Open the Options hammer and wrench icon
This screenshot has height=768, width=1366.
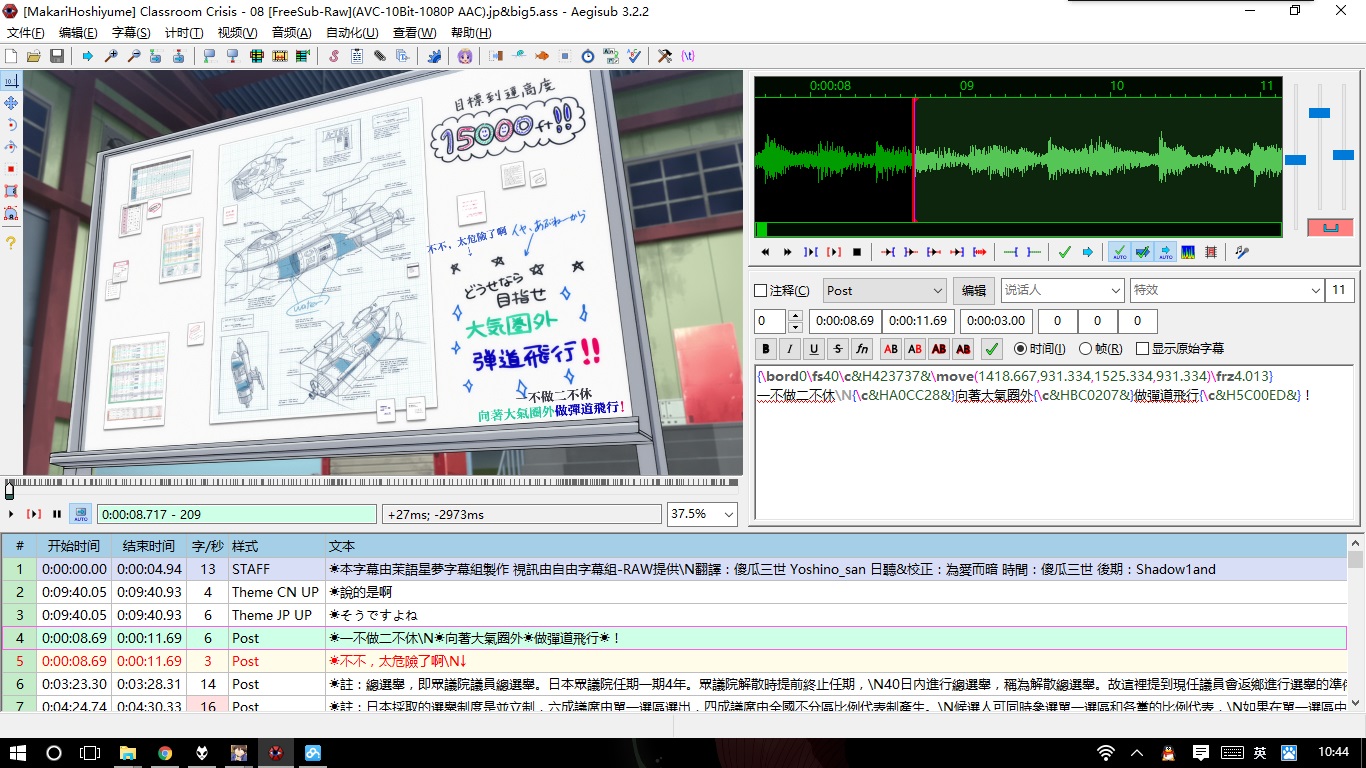[x=665, y=56]
